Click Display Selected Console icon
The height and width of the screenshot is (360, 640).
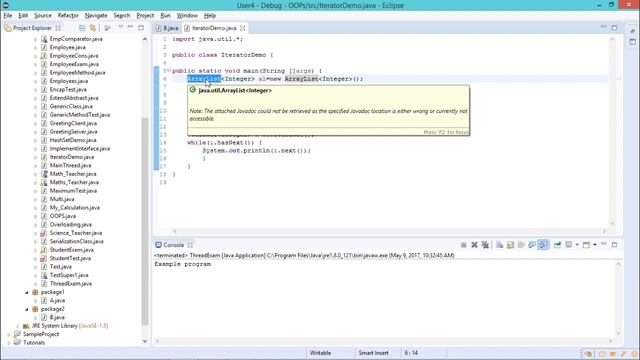[569, 245]
